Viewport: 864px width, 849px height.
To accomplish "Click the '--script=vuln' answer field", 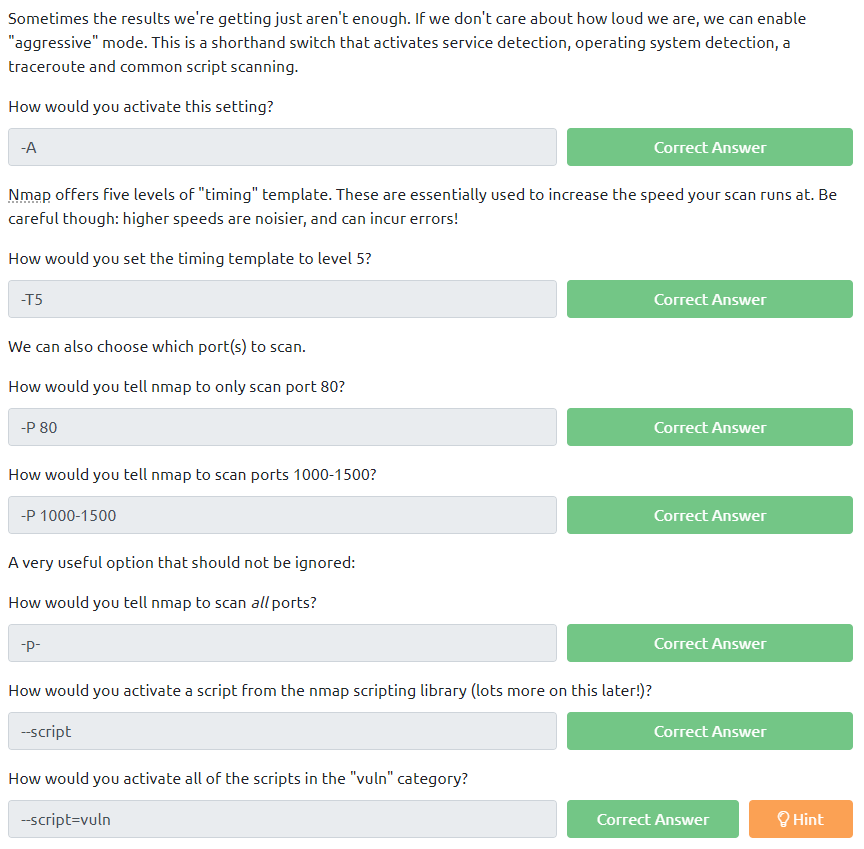I will pyautogui.click(x=282, y=819).
